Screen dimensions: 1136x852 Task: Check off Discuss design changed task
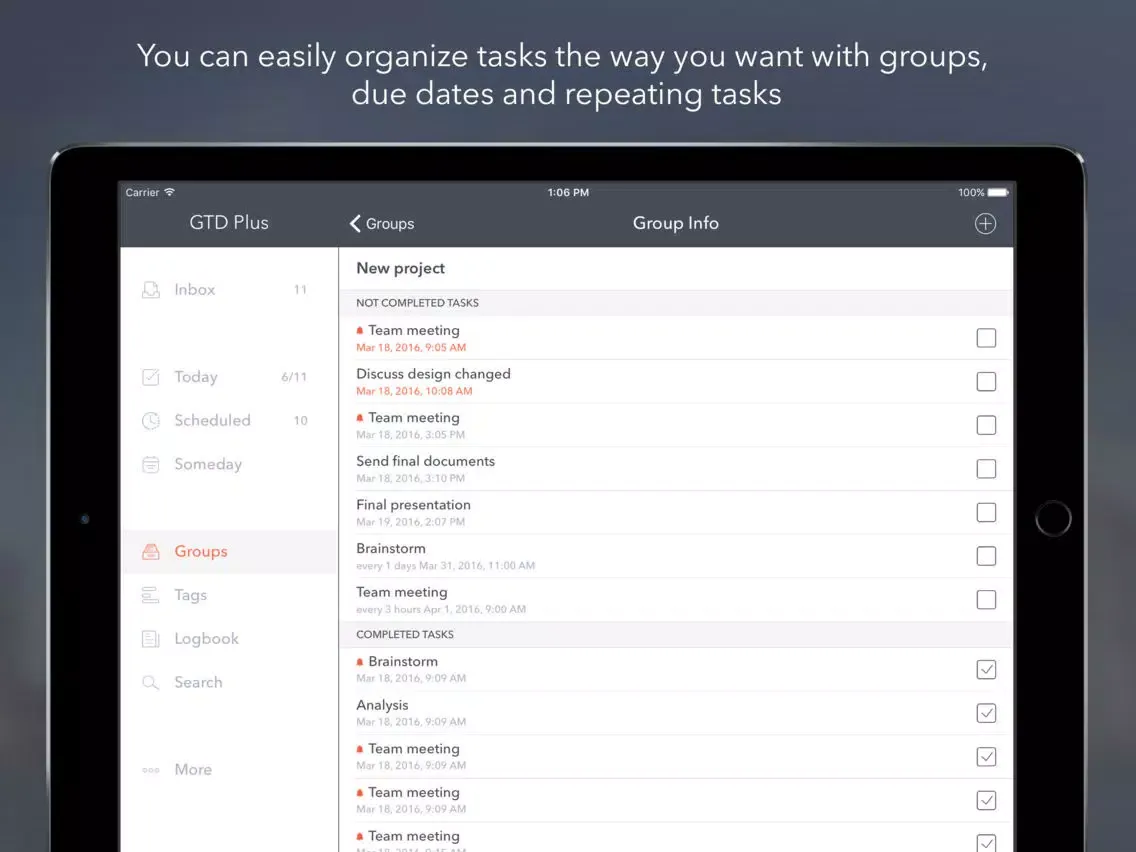[986, 381]
